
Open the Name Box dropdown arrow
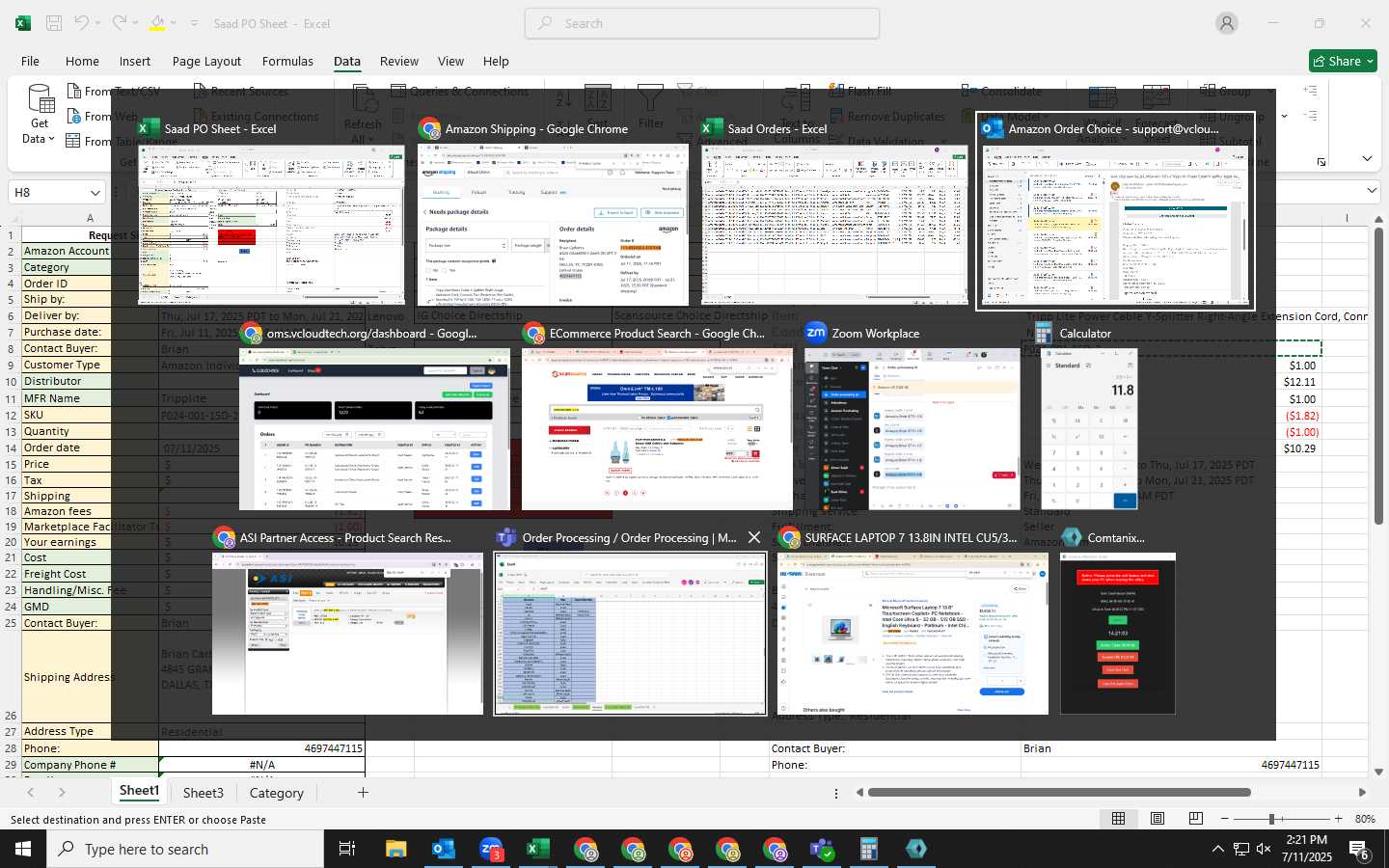pos(95,192)
